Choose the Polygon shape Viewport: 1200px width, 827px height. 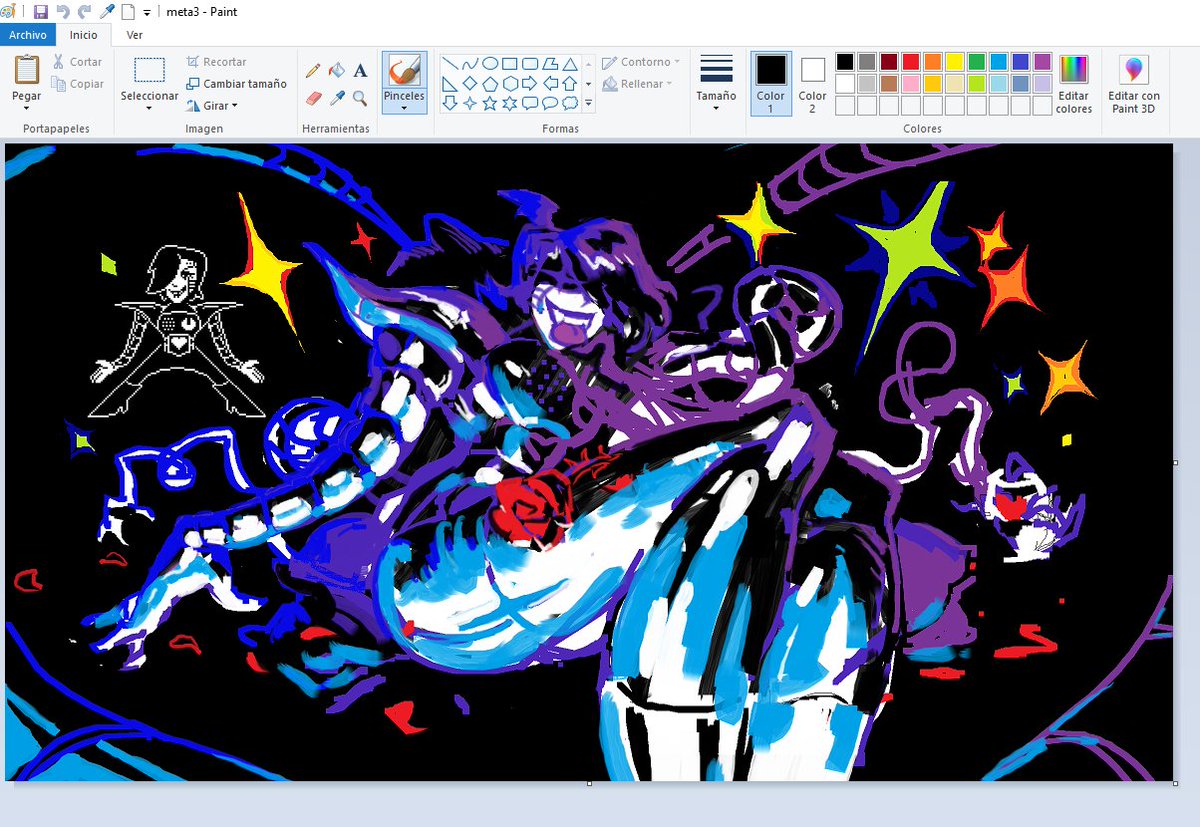click(x=550, y=64)
